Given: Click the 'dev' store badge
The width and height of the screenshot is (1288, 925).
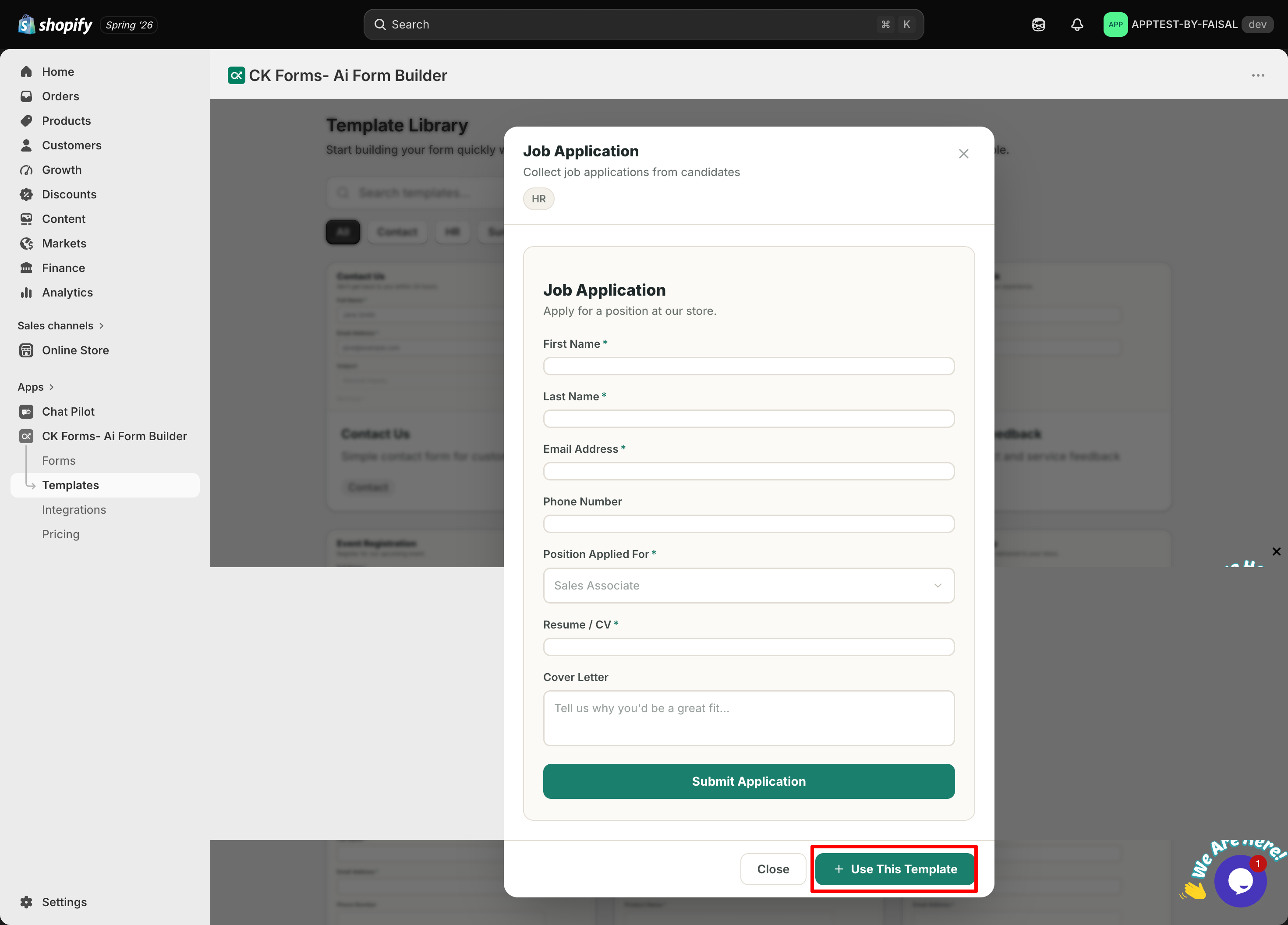Looking at the screenshot, I should tap(1257, 25).
